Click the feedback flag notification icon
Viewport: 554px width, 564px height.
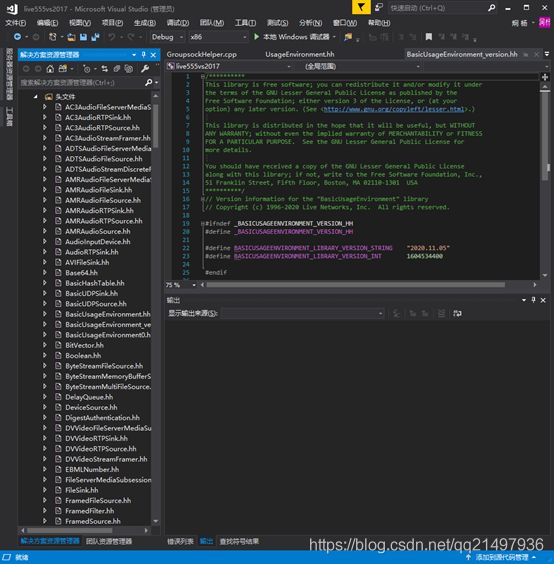point(361,7)
